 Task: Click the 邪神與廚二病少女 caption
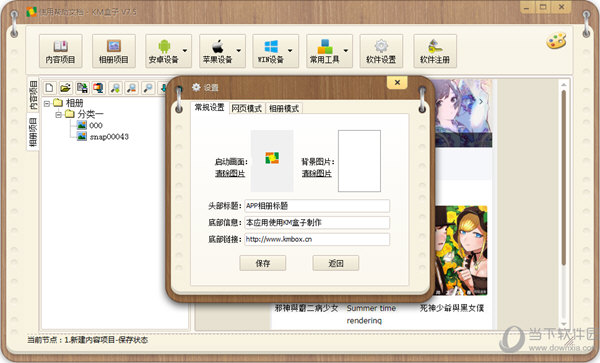[306, 308]
